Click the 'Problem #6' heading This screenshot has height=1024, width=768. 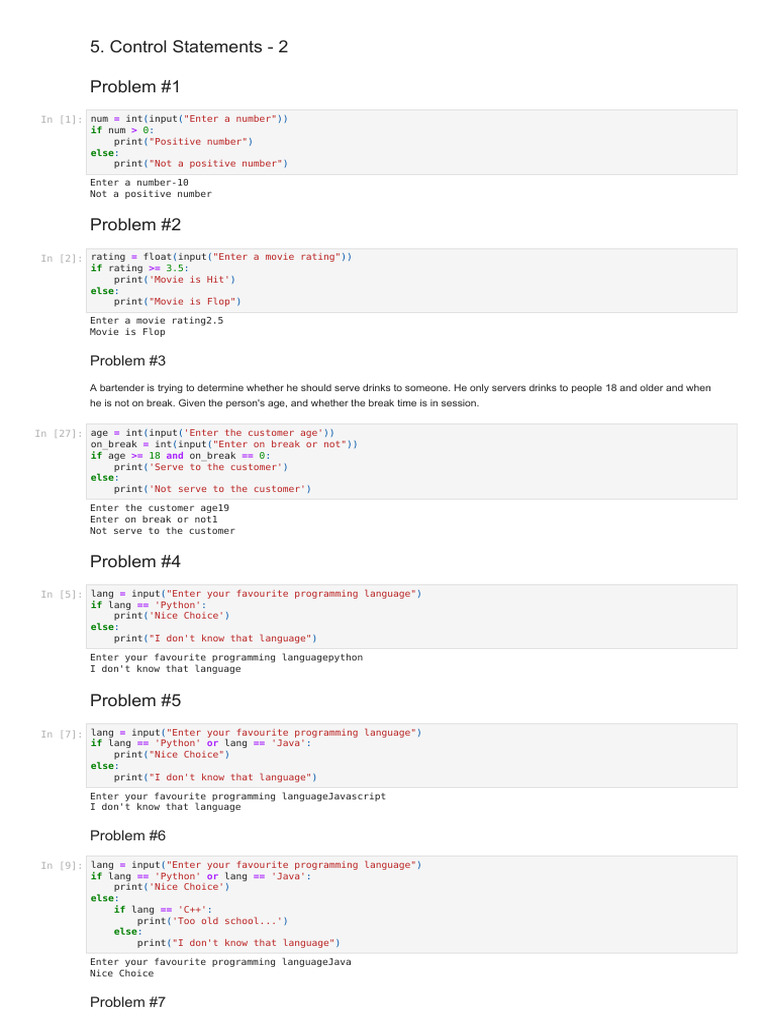(x=128, y=836)
